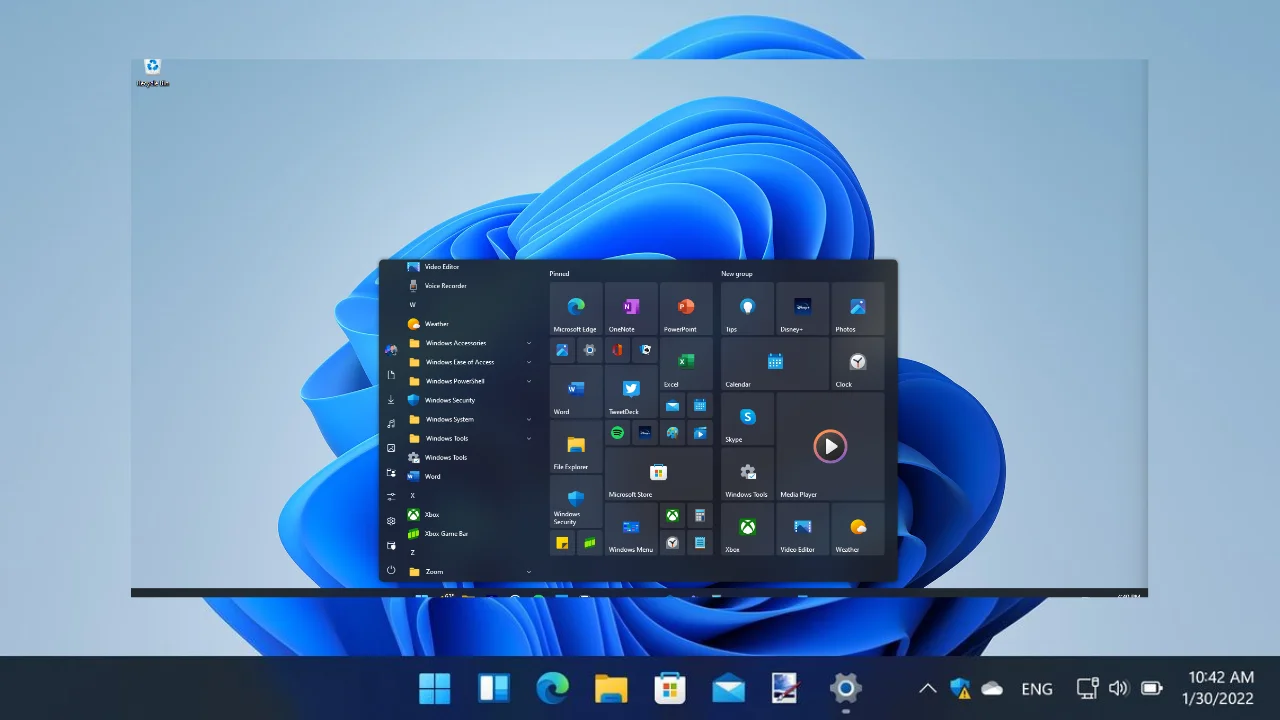Open Settings gear in Start left rail
This screenshot has width=1280, height=720.
tap(391, 521)
